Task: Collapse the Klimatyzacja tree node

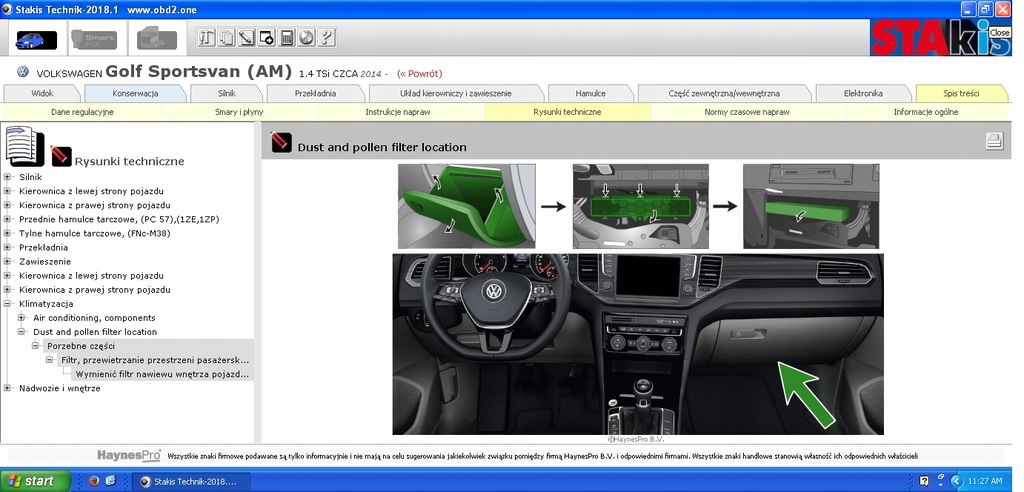Action: [x=8, y=304]
